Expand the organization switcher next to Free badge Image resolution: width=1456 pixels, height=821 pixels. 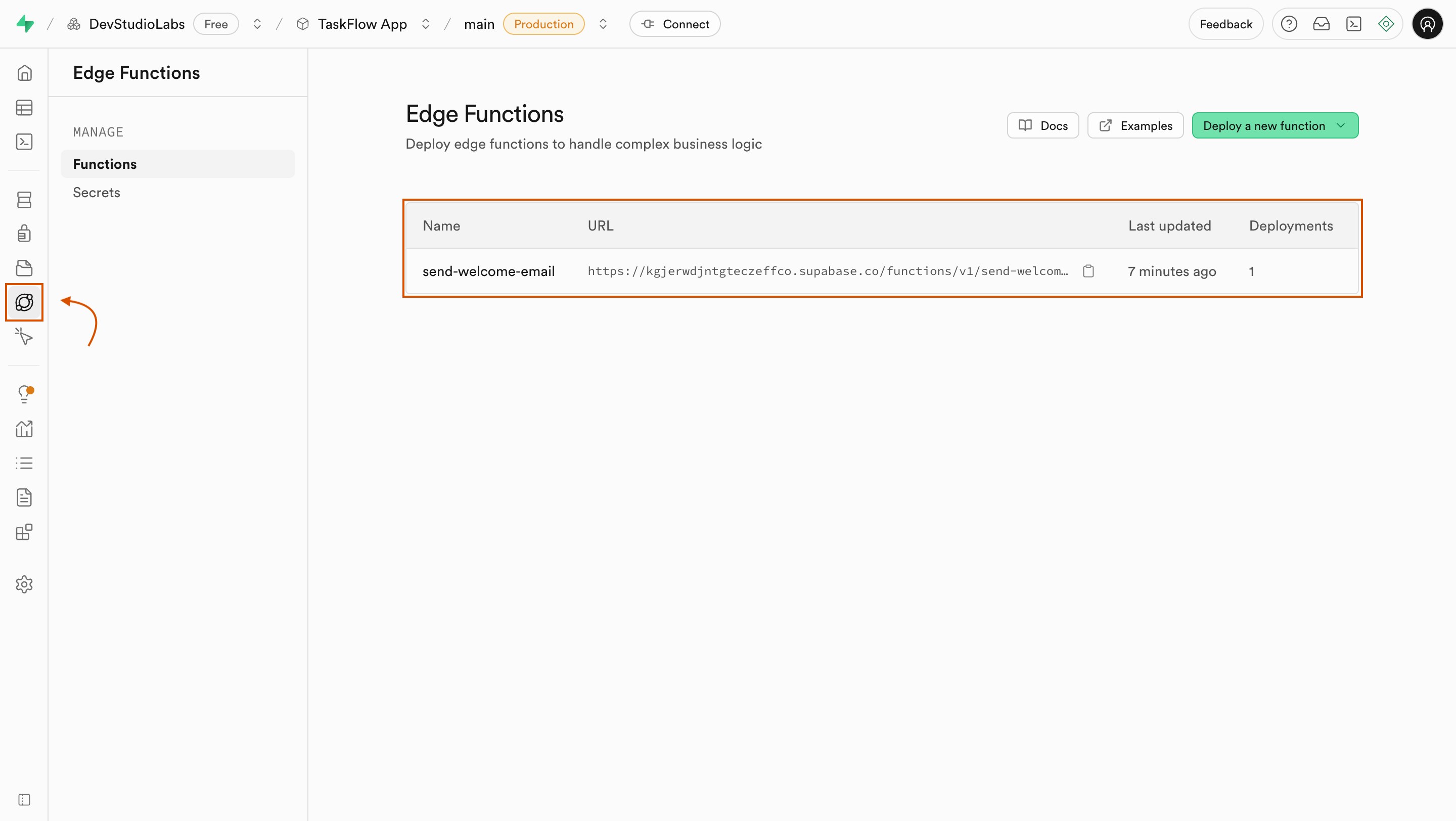[257, 23]
